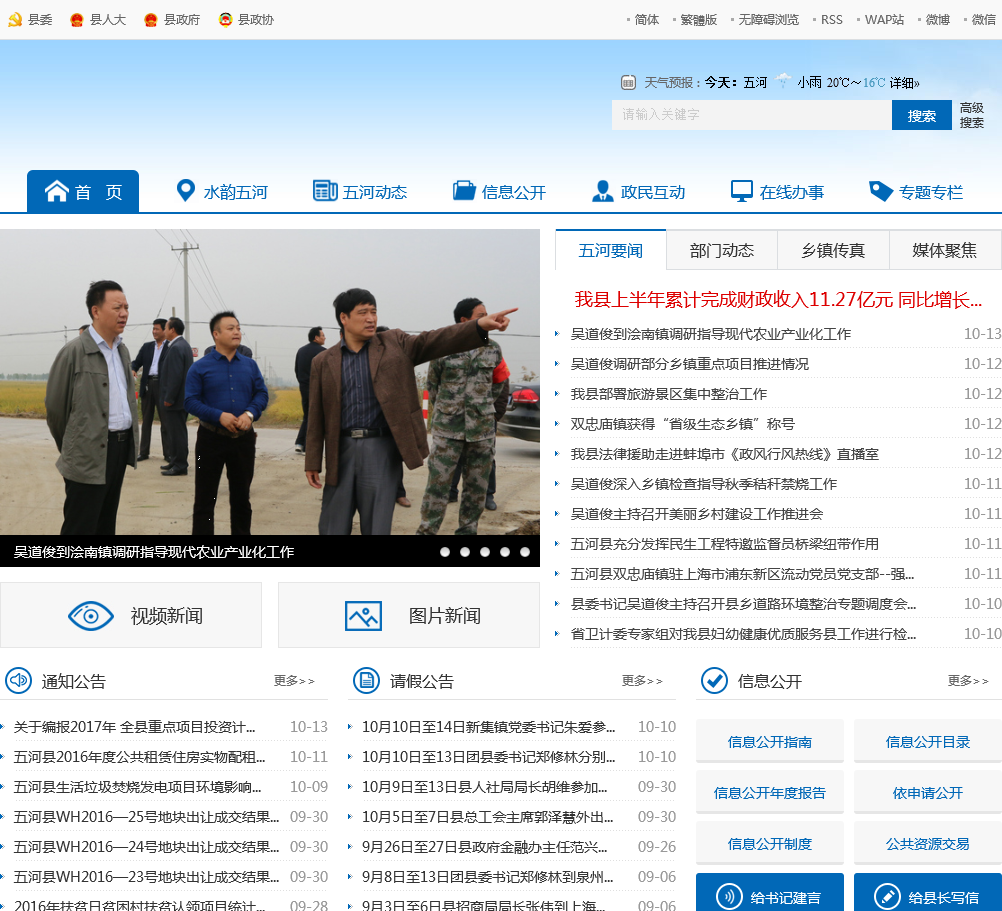Image resolution: width=1002 pixels, height=911 pixels.
Task: Open the 信息公开年度报告 button
Action: click(769, 792)
